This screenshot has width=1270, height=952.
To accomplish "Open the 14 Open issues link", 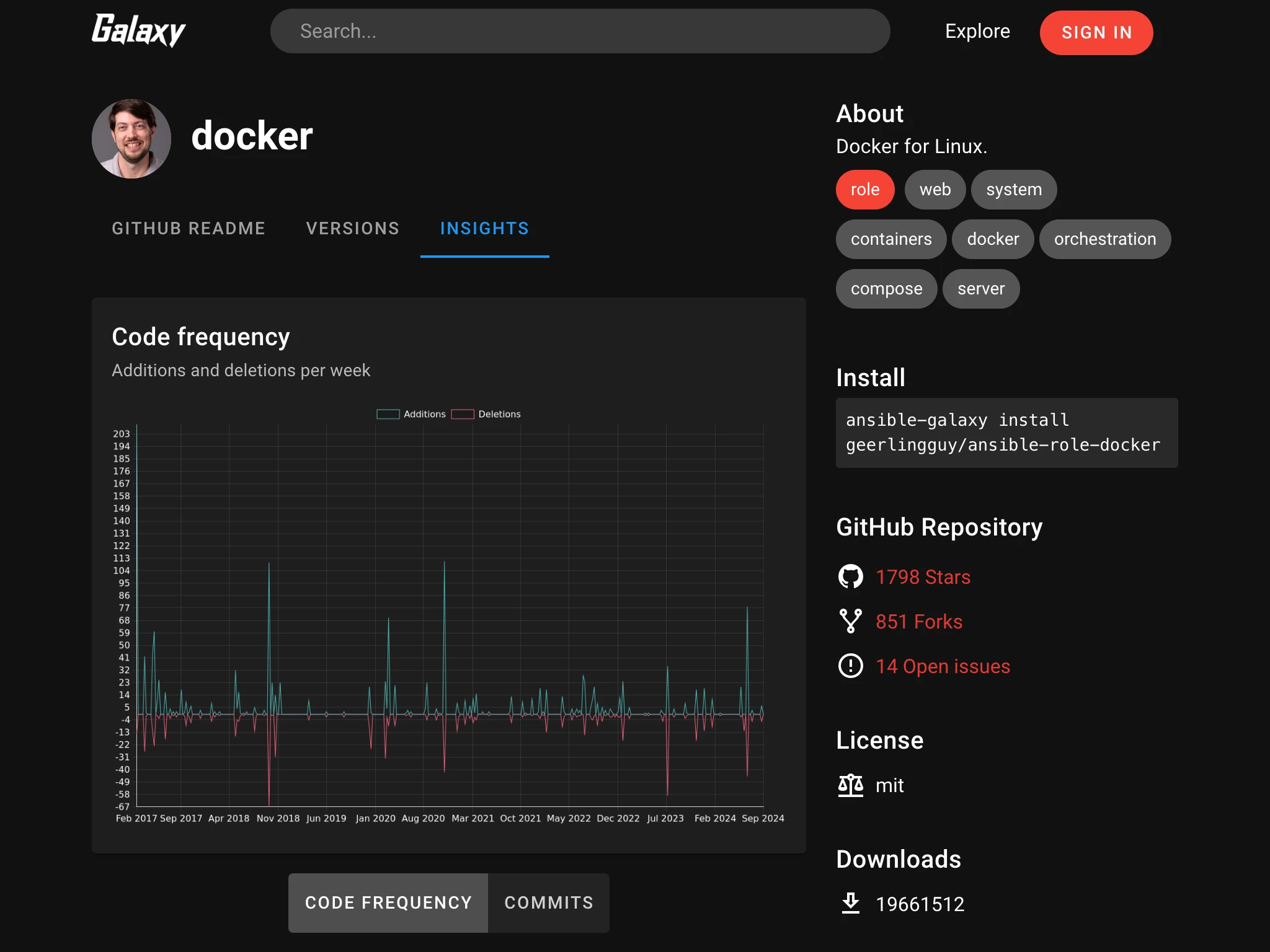I will point(943,666).
